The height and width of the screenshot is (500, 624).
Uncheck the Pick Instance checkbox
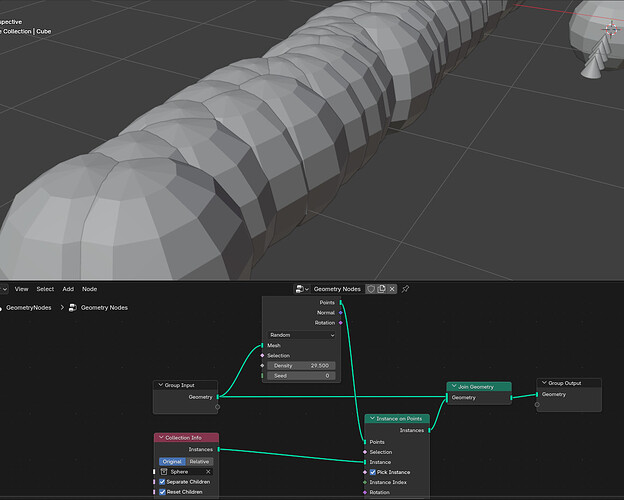(x=373, y=472)
